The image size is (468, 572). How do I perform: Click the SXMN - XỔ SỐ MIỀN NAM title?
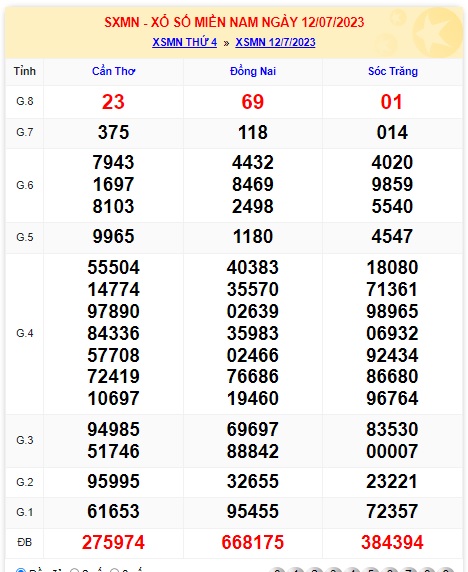(234, 22)
